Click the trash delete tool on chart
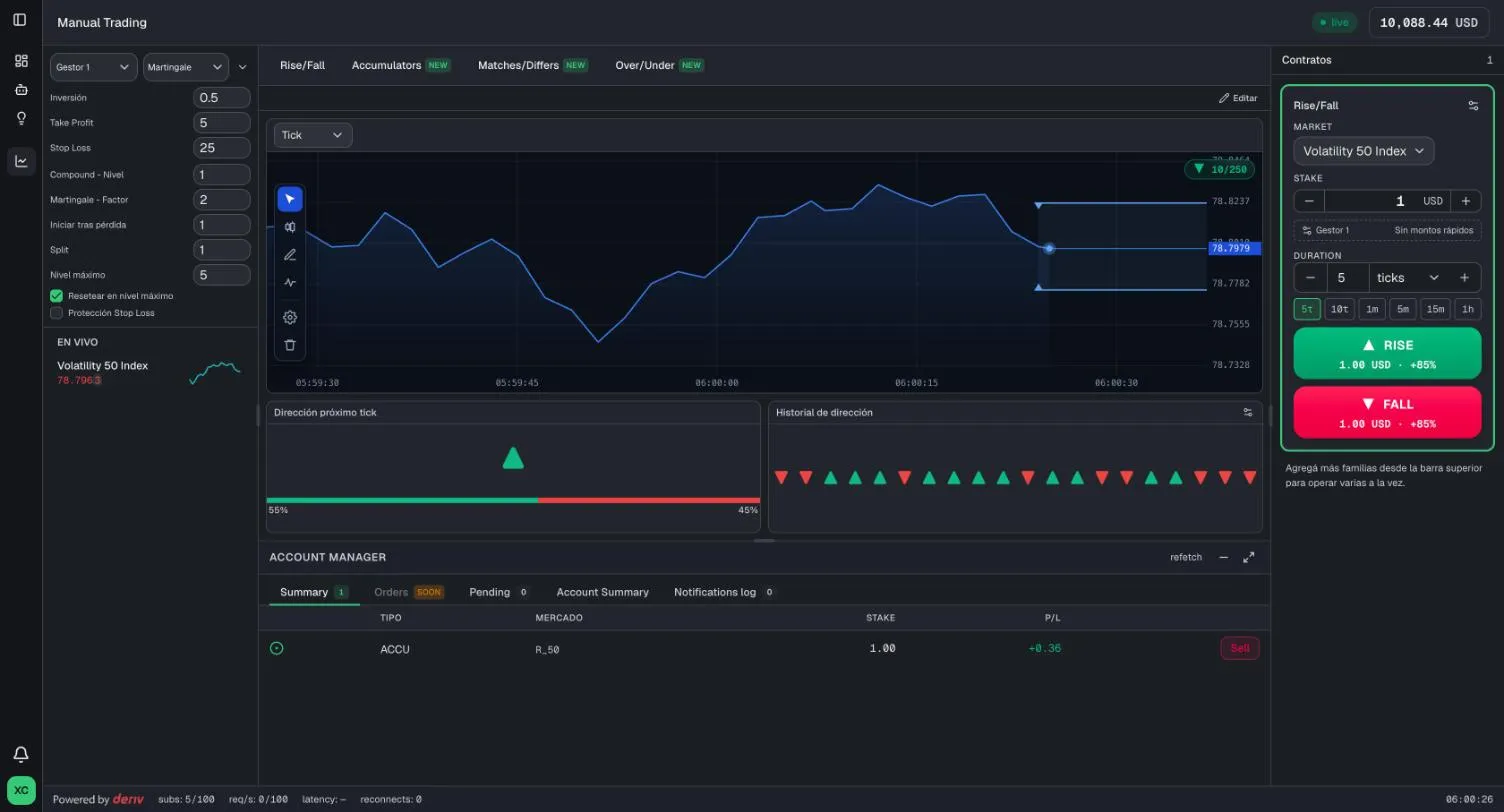This screenshot has height=812, width=1504. click(290, 345)
